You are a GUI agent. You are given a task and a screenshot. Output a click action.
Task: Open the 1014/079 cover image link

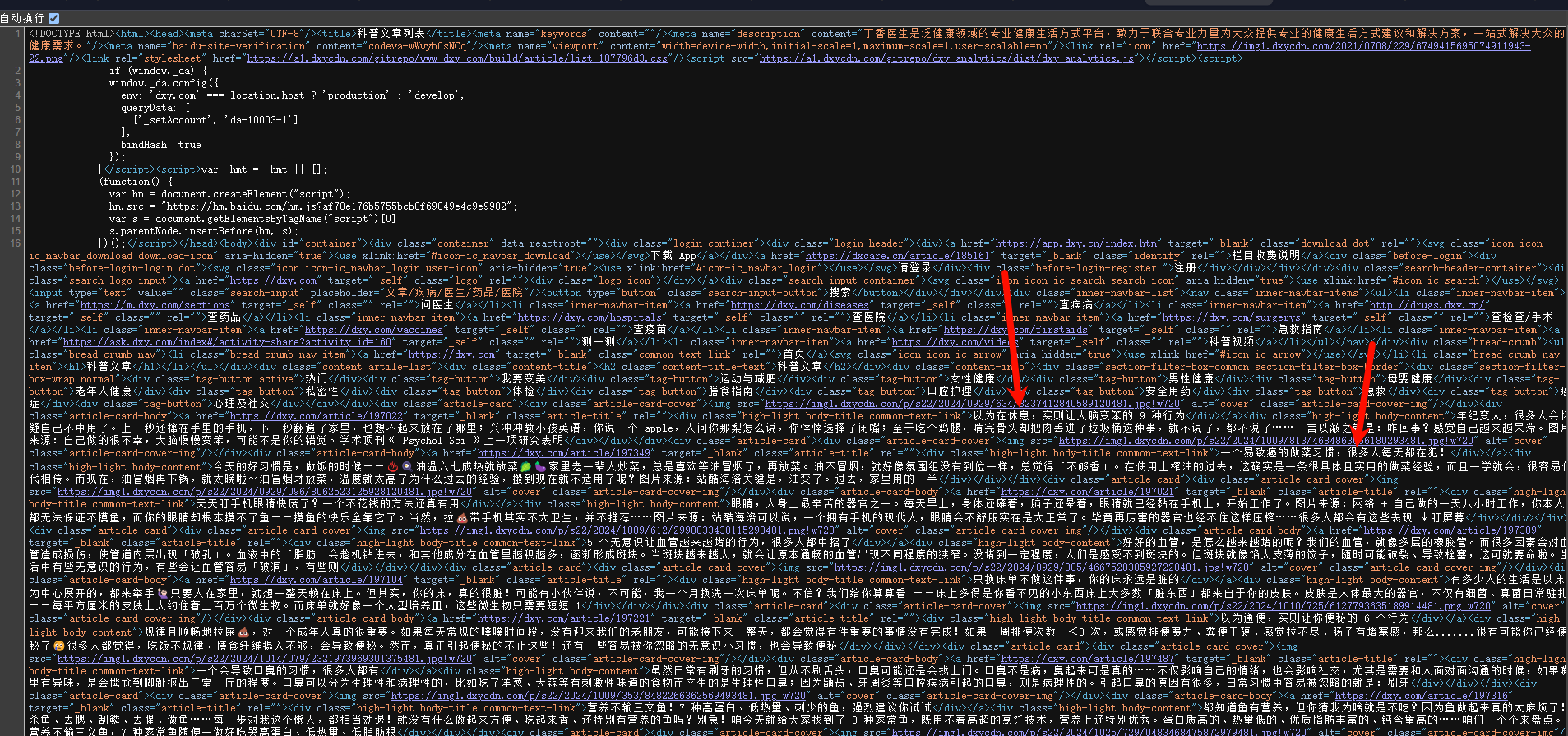click(264, 659)
